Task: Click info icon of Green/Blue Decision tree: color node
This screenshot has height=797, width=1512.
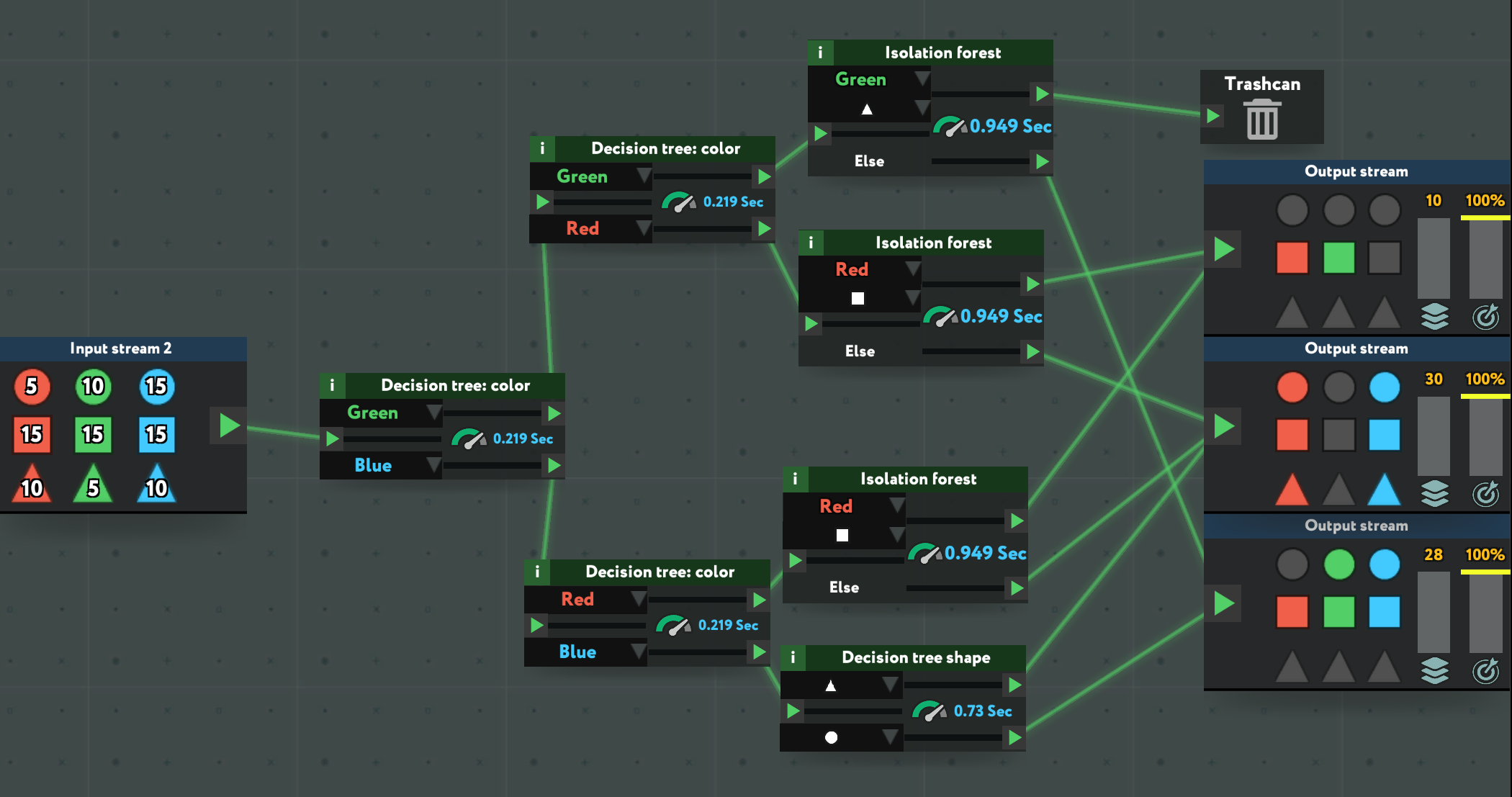Action: [332, 385]
